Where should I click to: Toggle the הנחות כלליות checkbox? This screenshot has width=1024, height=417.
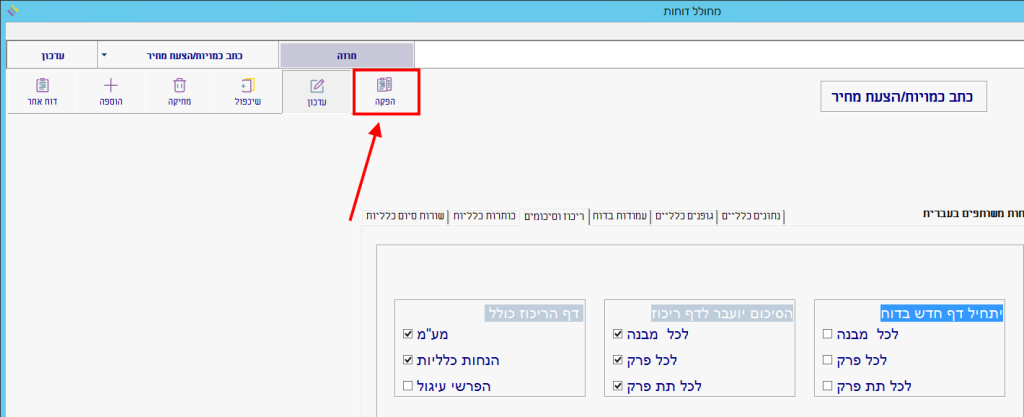click(x=407, y=359)
